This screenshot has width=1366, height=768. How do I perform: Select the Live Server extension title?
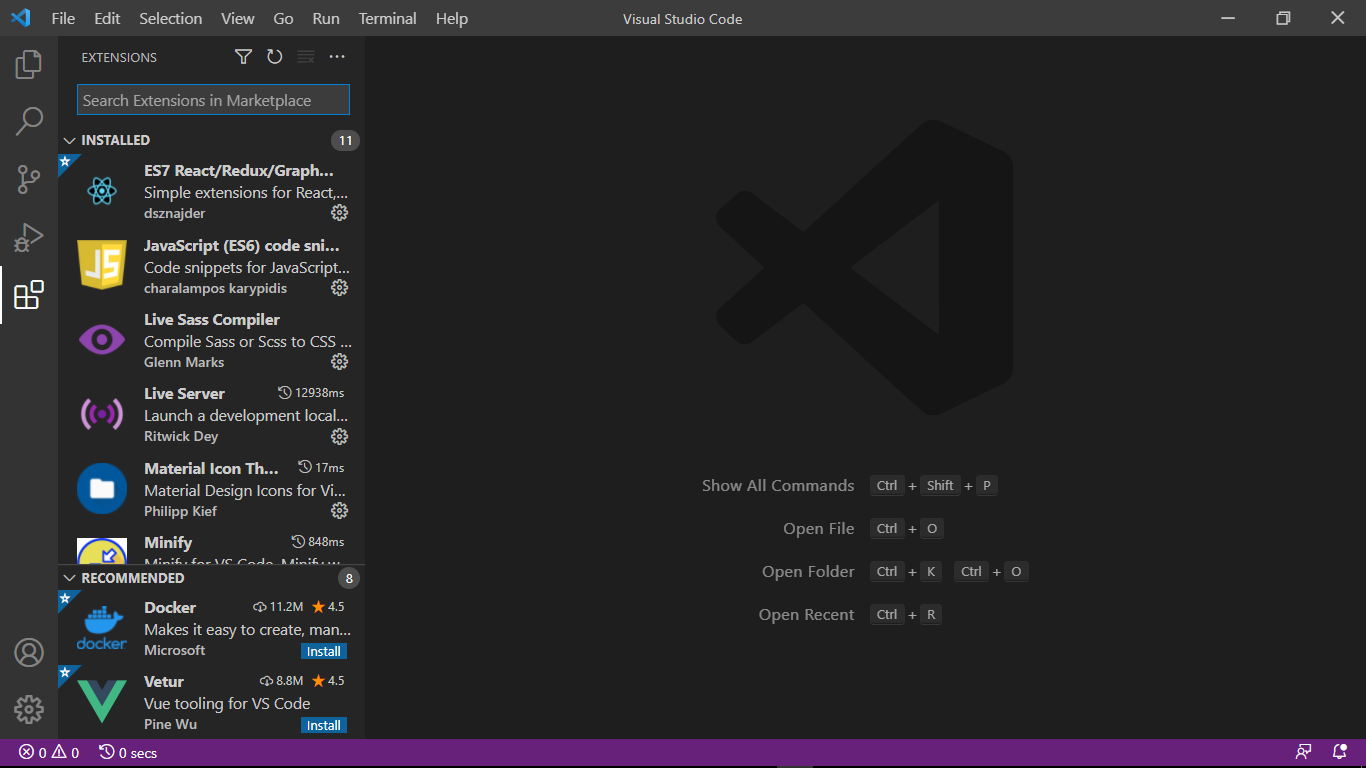[x=184, y=394]
